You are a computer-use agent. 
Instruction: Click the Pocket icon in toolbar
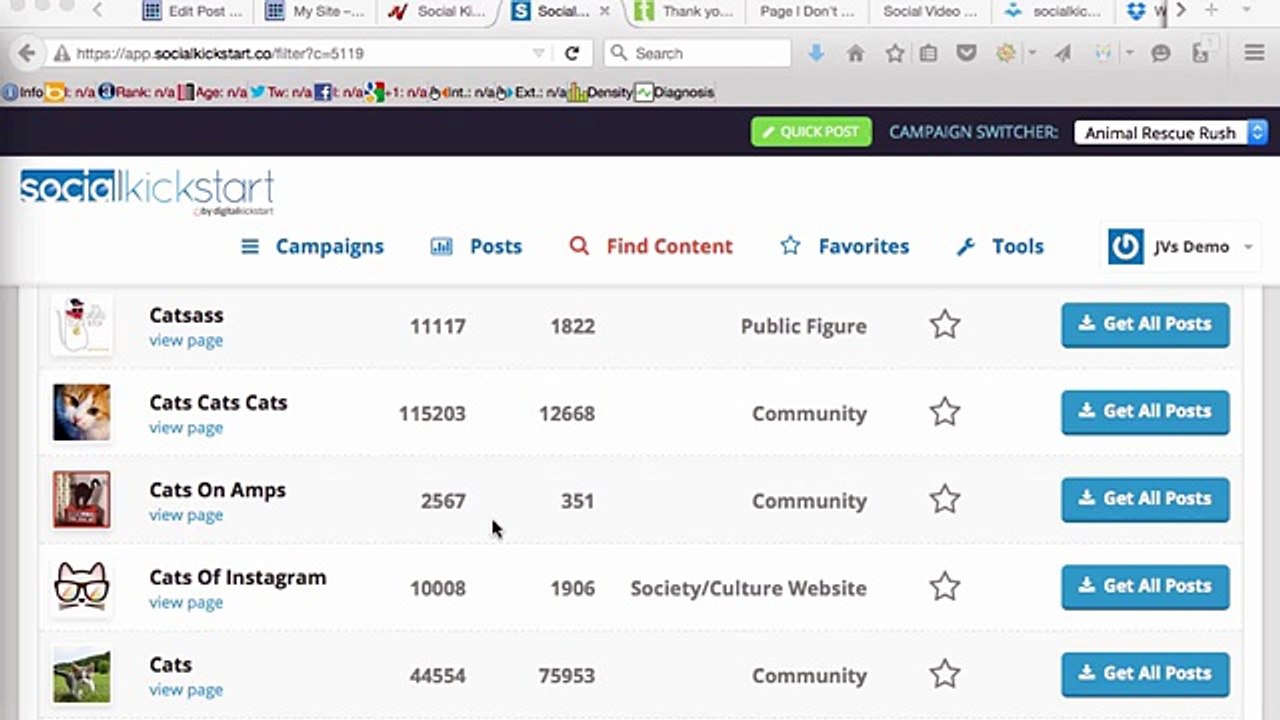pyautogui.click(x=966, y=53)
